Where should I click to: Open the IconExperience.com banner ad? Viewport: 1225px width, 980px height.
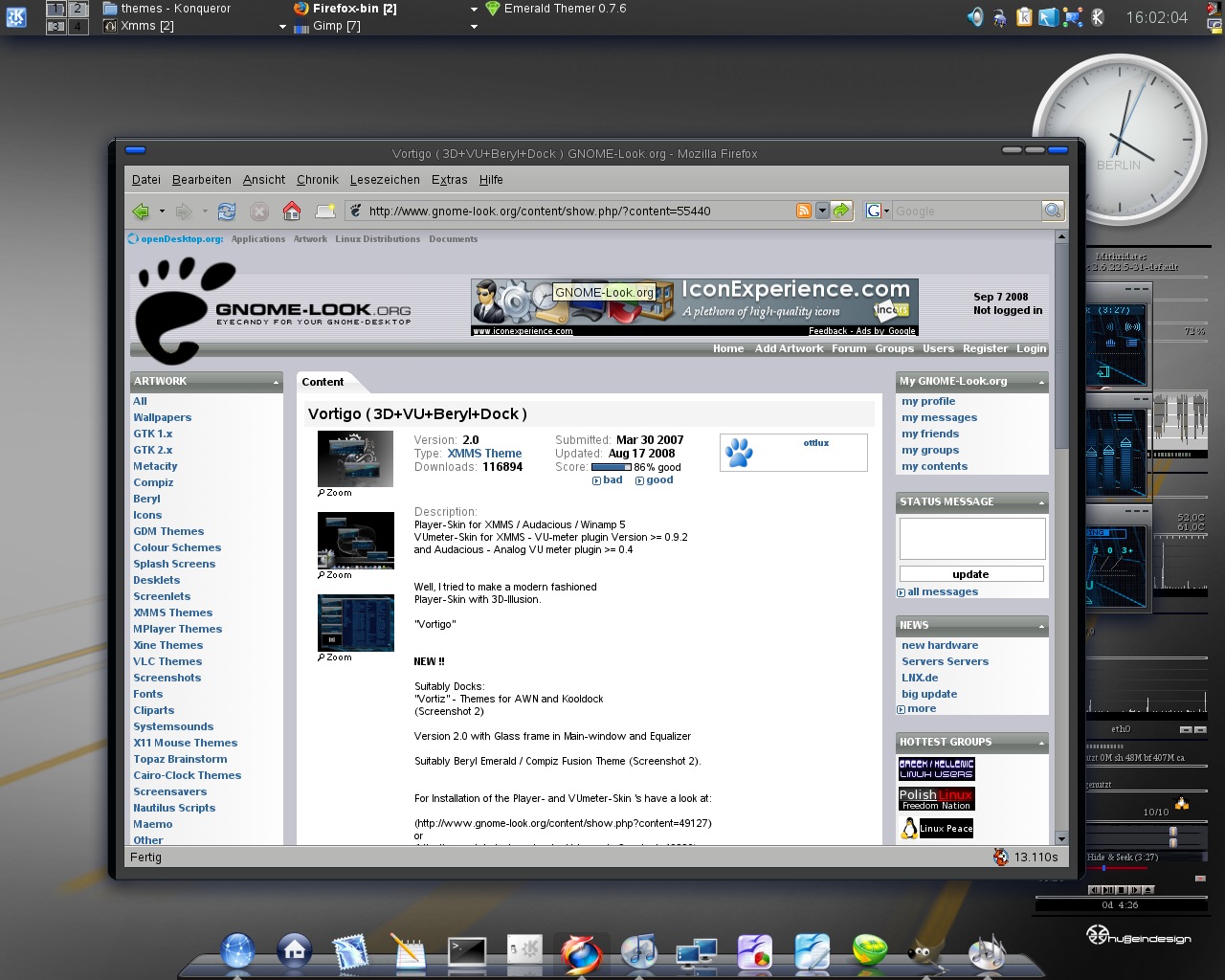coord(695,307)
